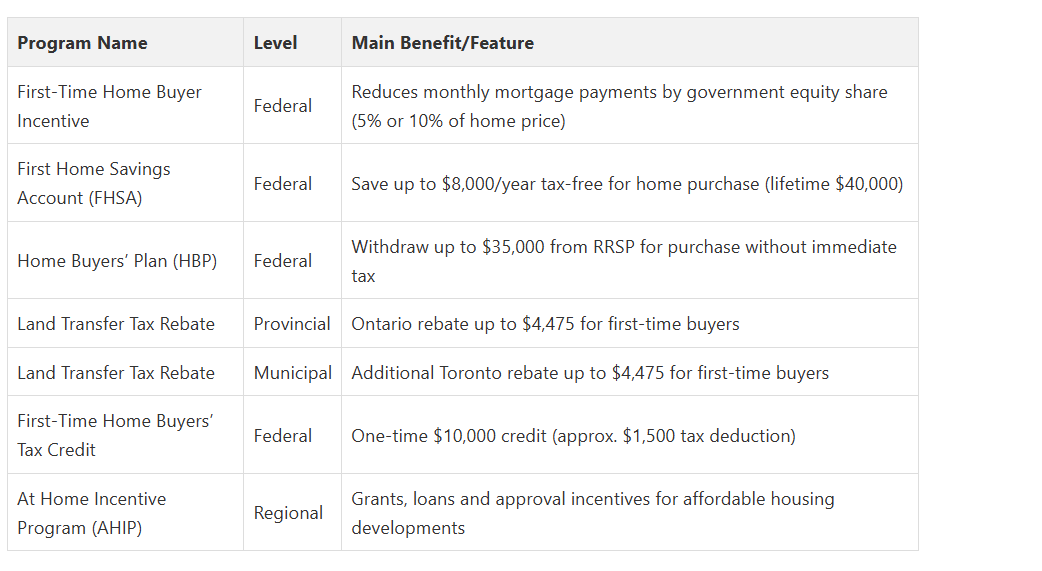
Task: Click Federal level in the FHSA row
Action: pos(282,183)
